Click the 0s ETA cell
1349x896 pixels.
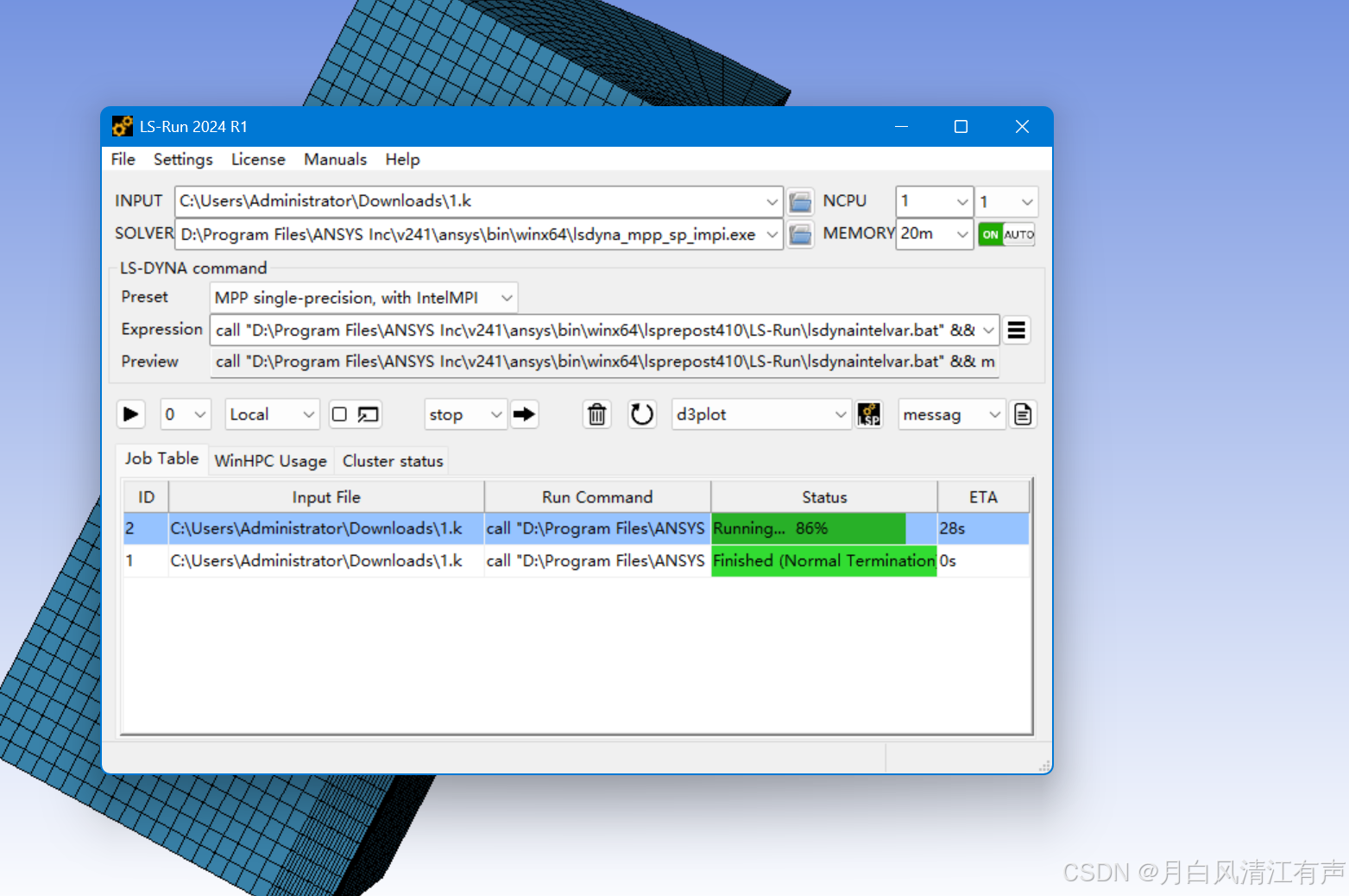(x=983, y=561)
